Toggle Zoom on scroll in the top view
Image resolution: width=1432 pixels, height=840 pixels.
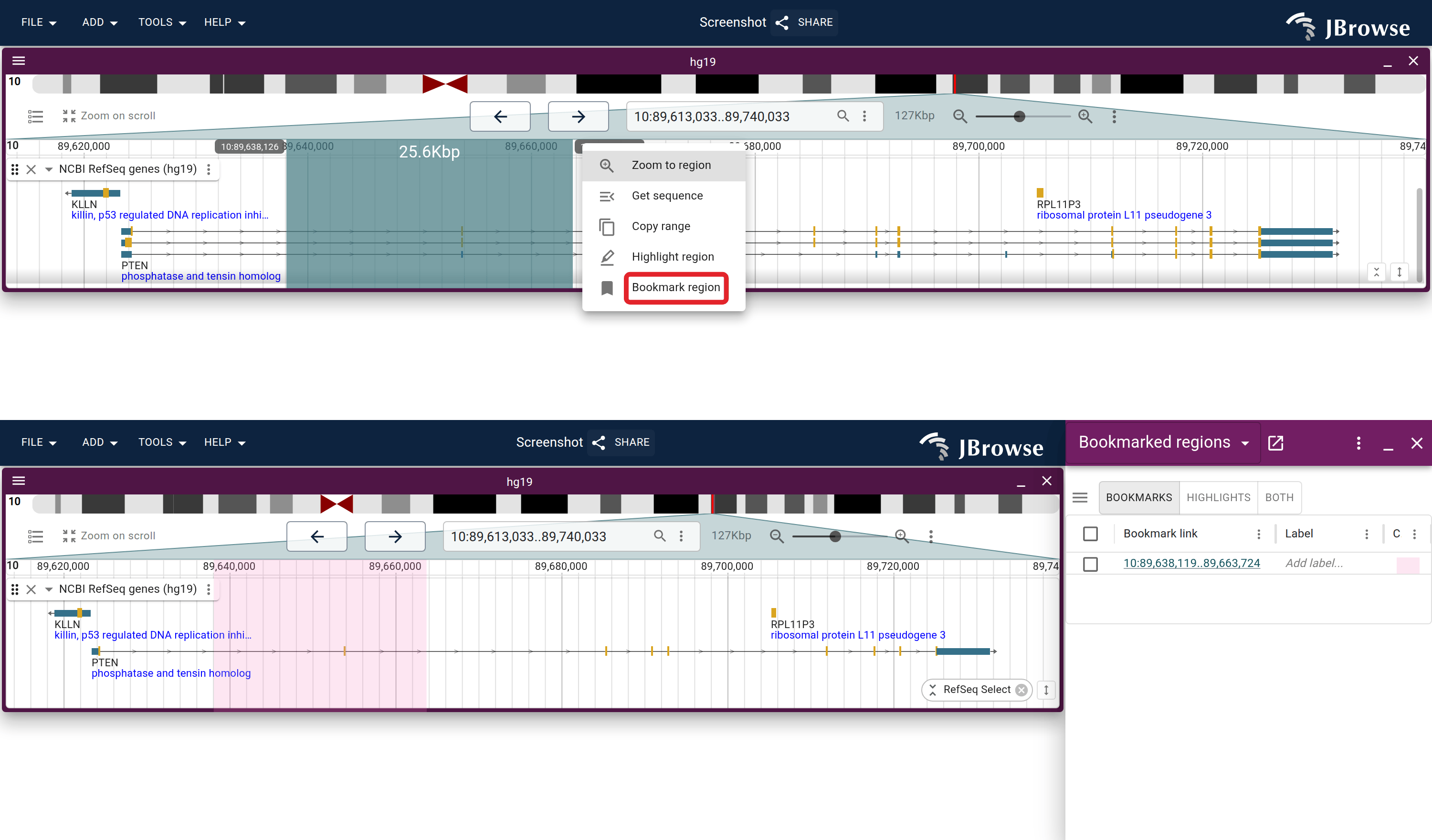(108, 116)
